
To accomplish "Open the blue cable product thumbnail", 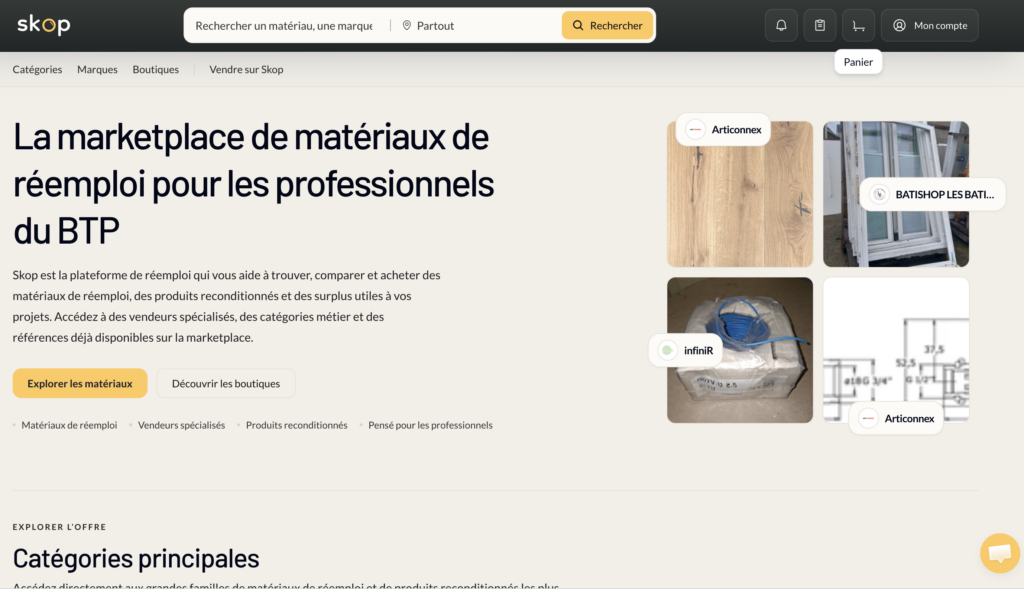I will [740, 350].
